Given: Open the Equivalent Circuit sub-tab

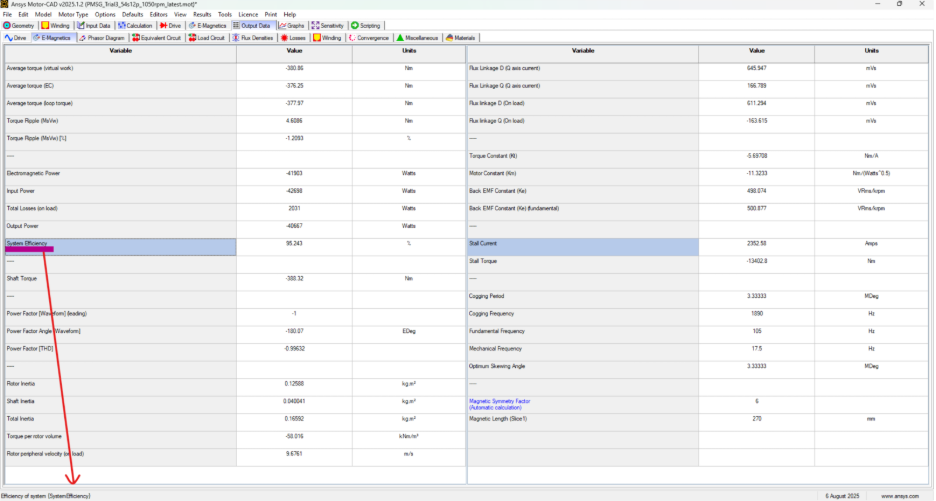Looking at the screenshot, I should [157, 37].
